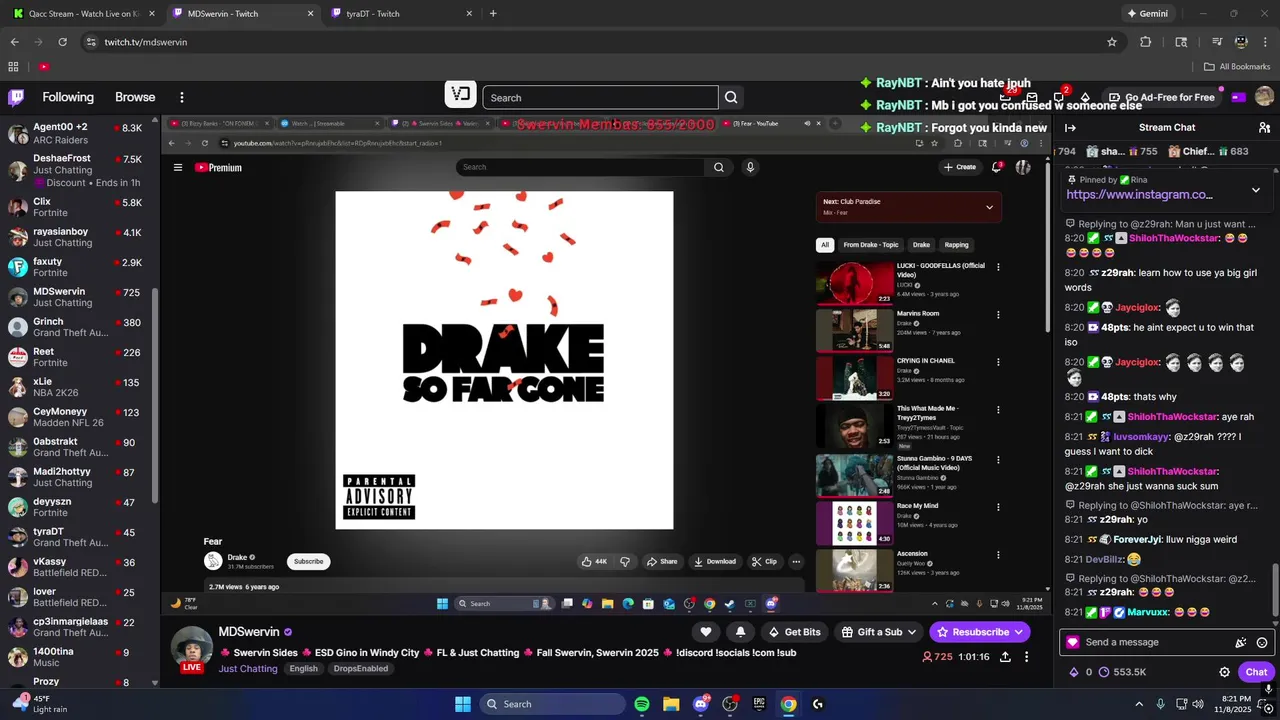This screenshot has height=720, width=1280.
Task: Open the chat celebration party popper icon
Action: pos(1241,643)
